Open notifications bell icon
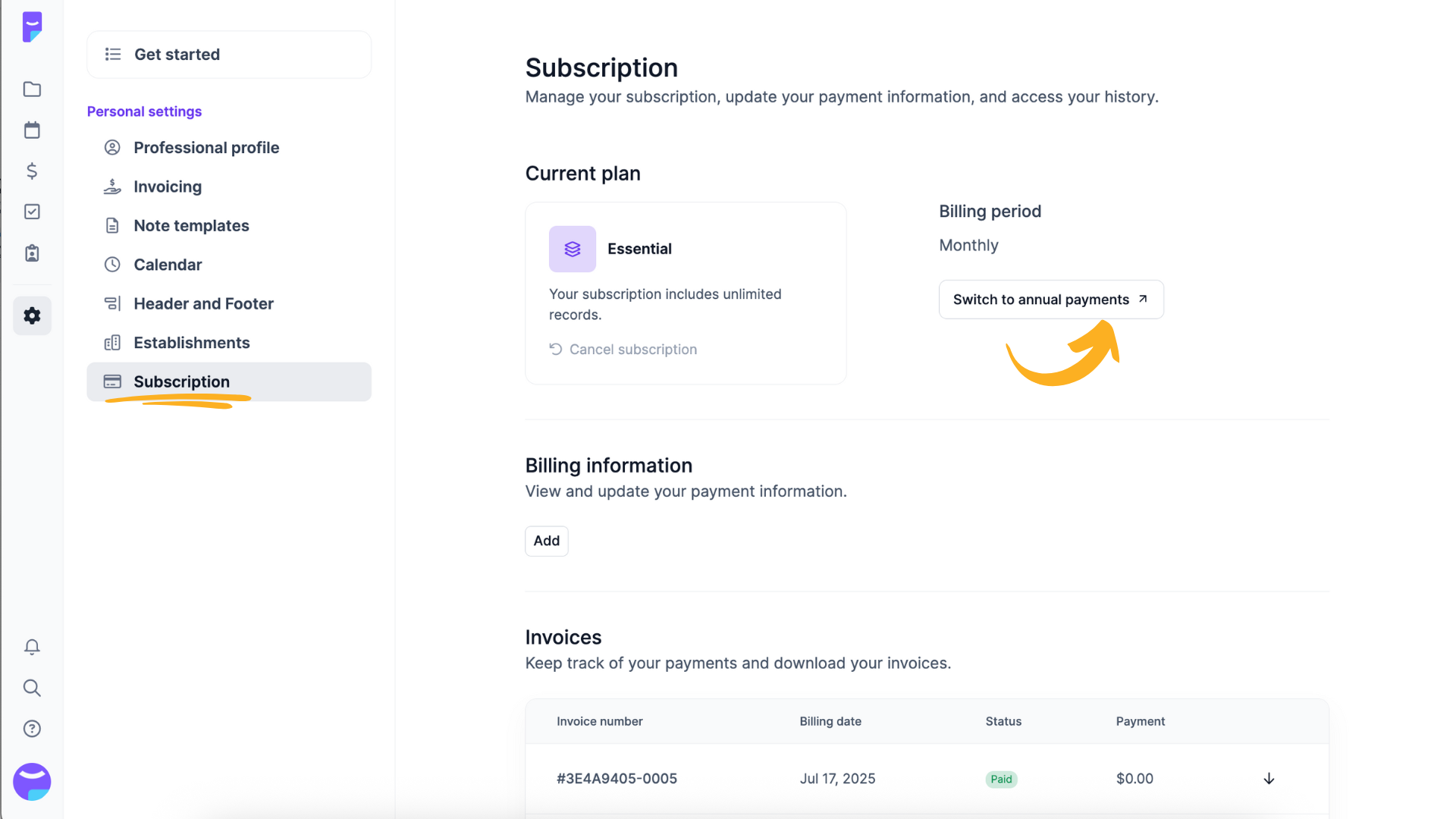 point(32,647)
